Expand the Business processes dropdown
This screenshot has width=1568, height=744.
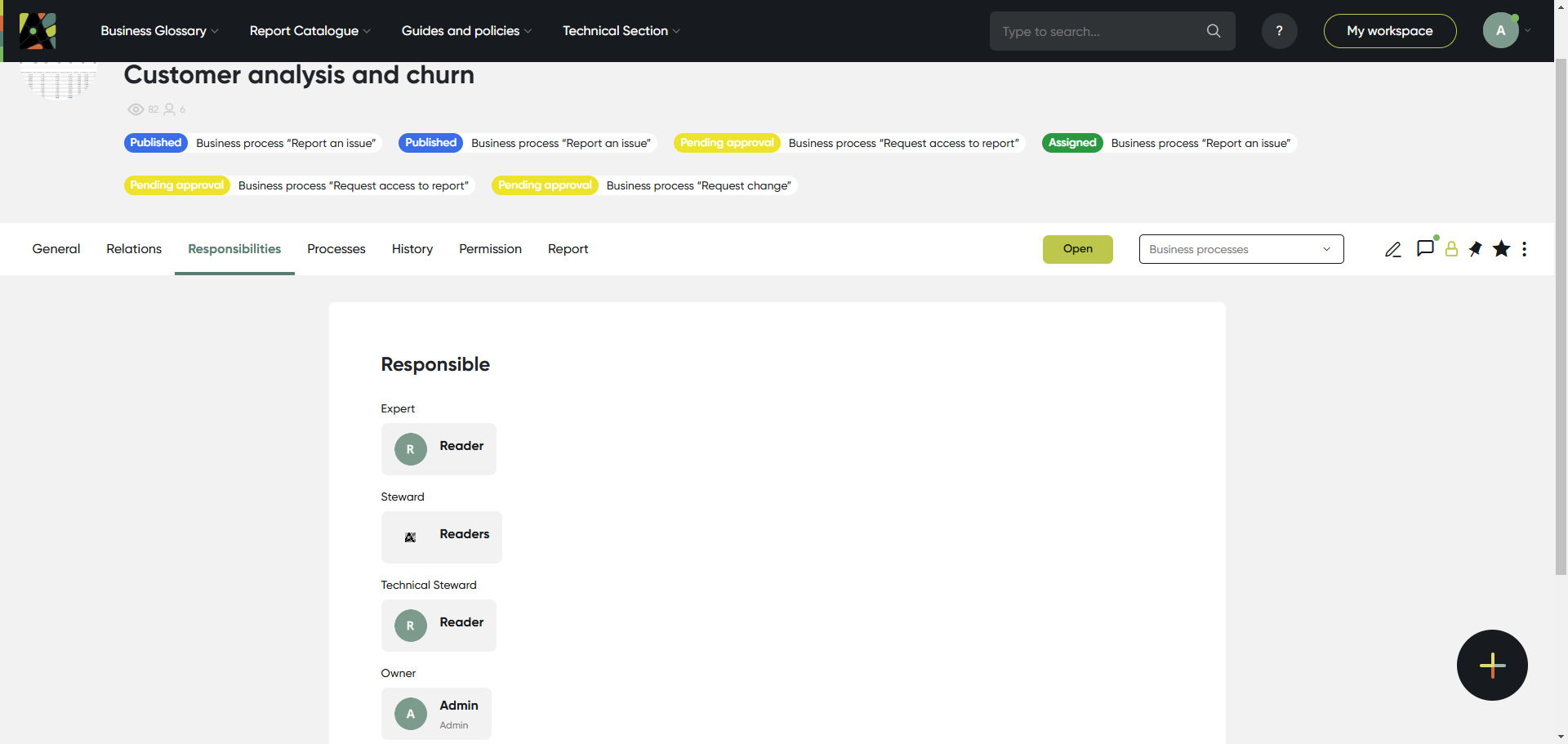1241,249
